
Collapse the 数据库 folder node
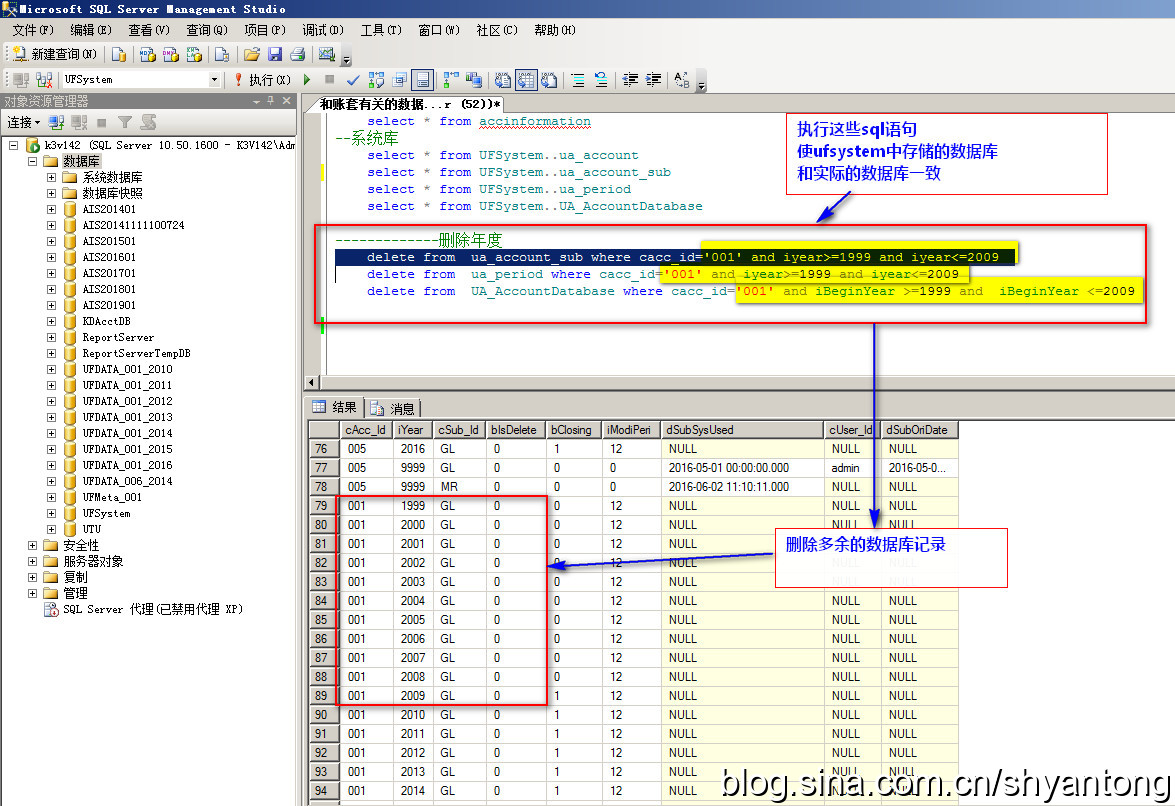pyautogui.click(x=32, y=161)
